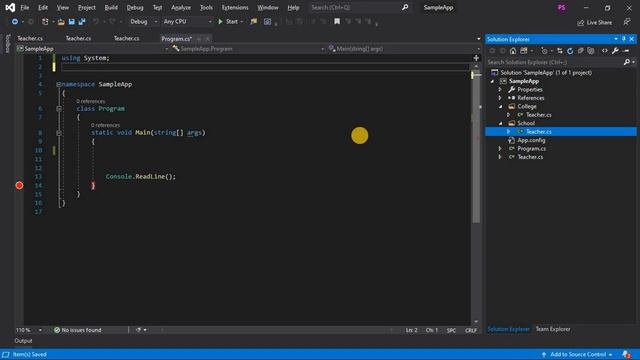
Task: Collapse the College folder arrow
Action: 500,107
